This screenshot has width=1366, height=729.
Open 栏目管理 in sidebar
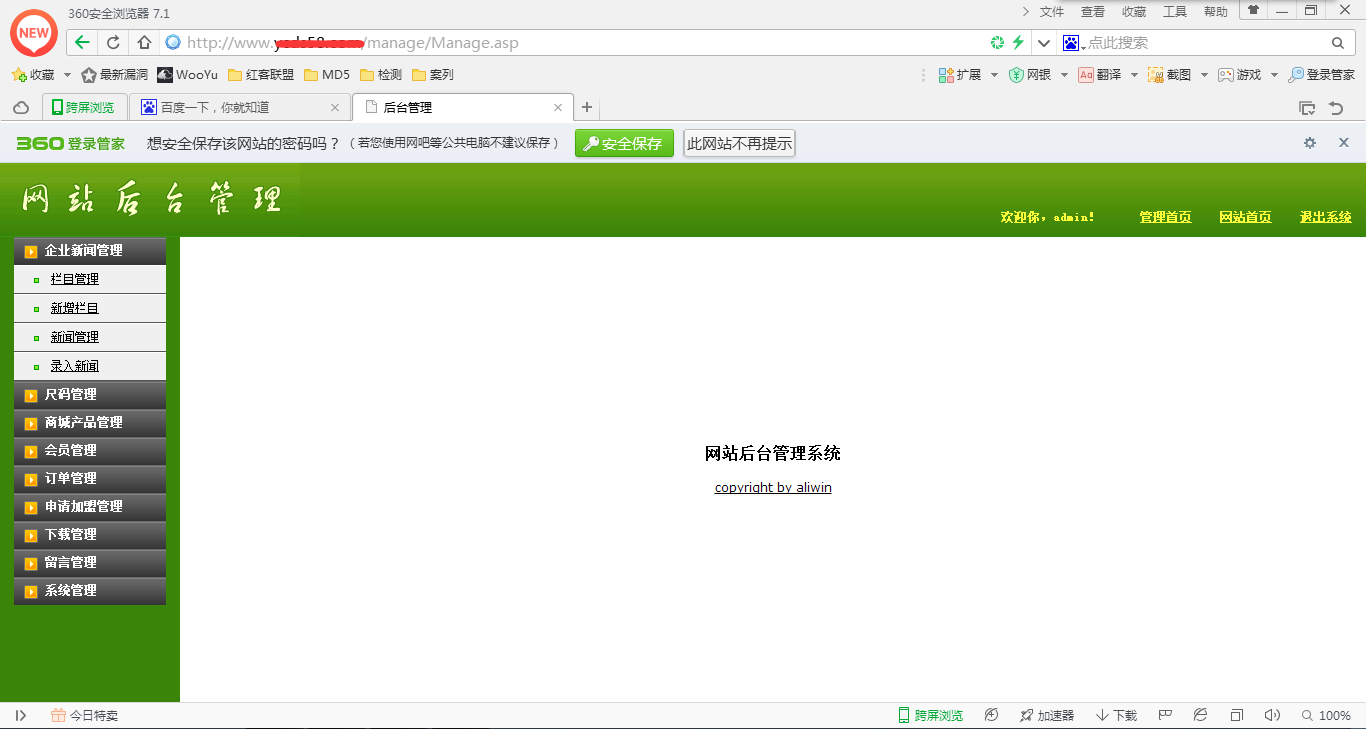click(x=75, y=279)
